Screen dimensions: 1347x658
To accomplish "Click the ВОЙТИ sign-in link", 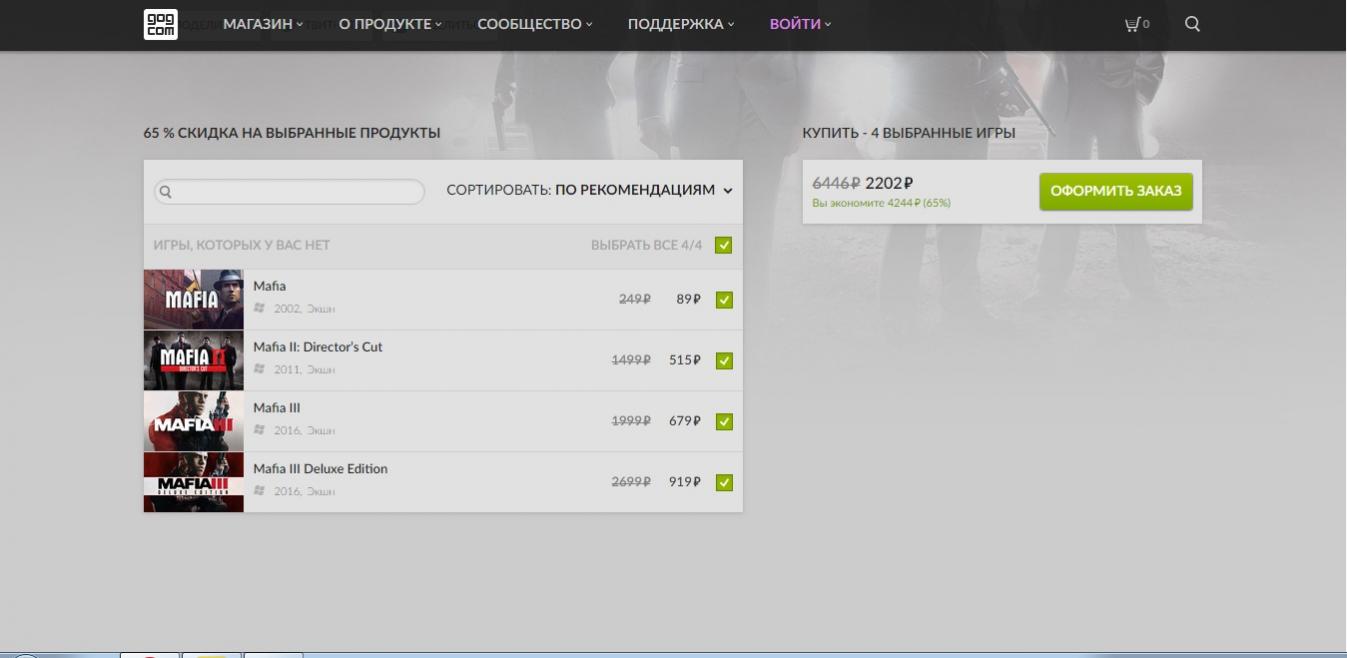I will pyautogui.click(x=800, y=24).
